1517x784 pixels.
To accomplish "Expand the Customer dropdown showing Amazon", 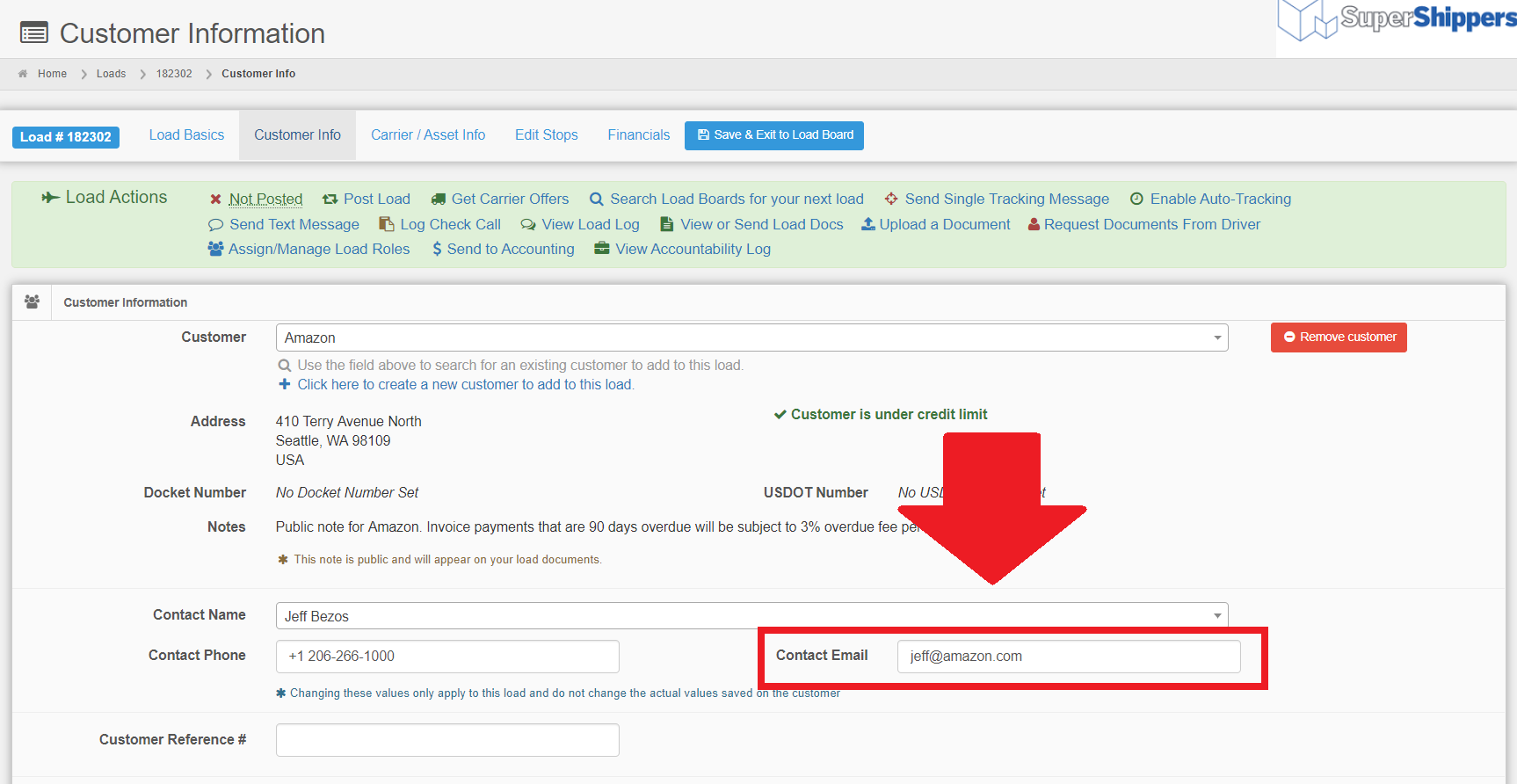I will click(x=1217, y=338).
